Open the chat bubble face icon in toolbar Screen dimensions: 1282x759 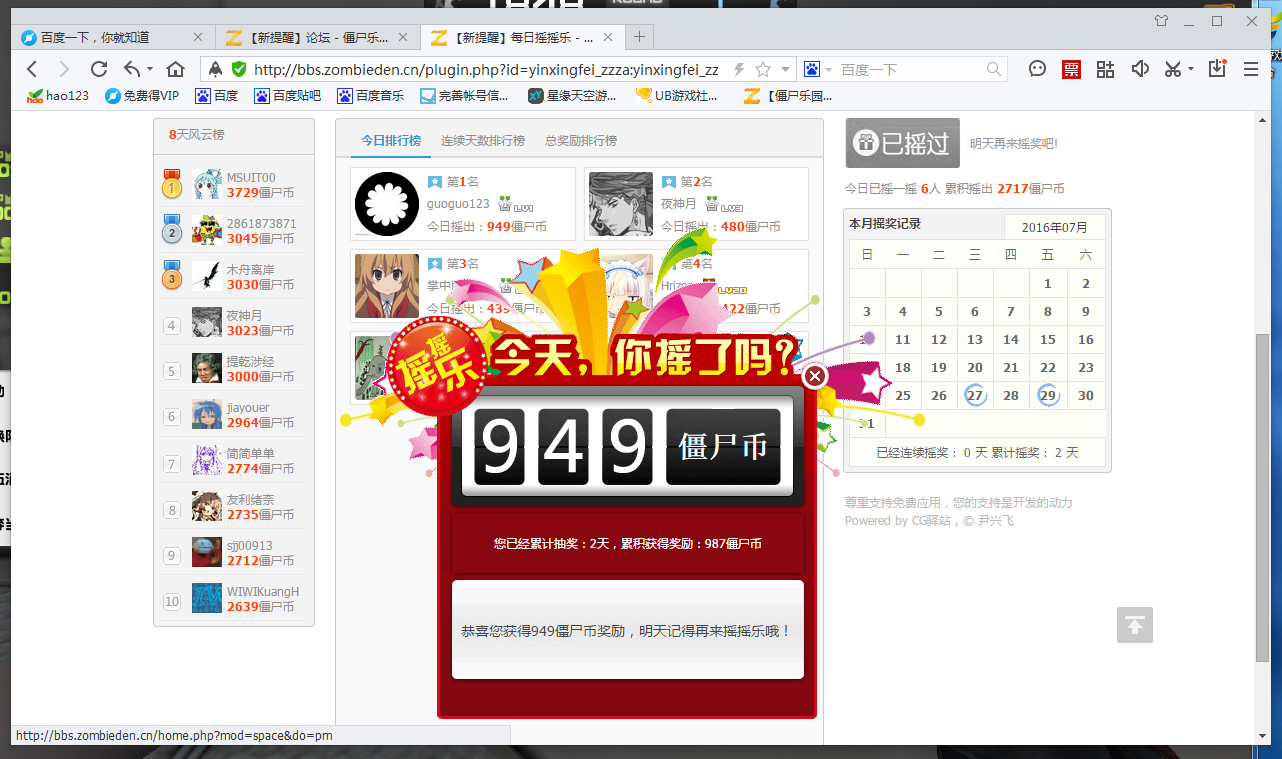(1038, 69)
